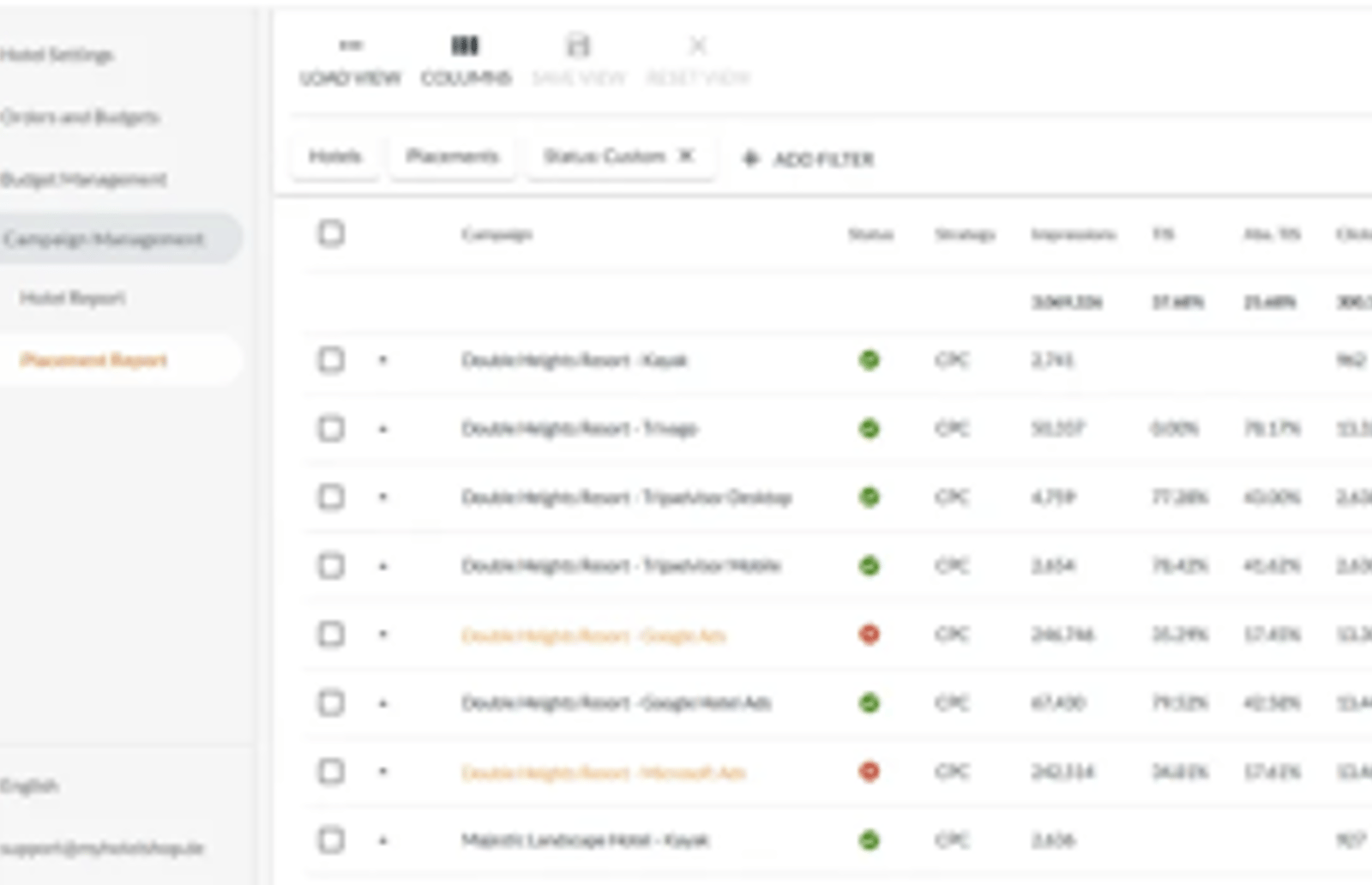This screenshot has height=885, width=1372.
Task: Click Double Heights Resort - Google Hotel Ads name
Action: click(616, 703)
